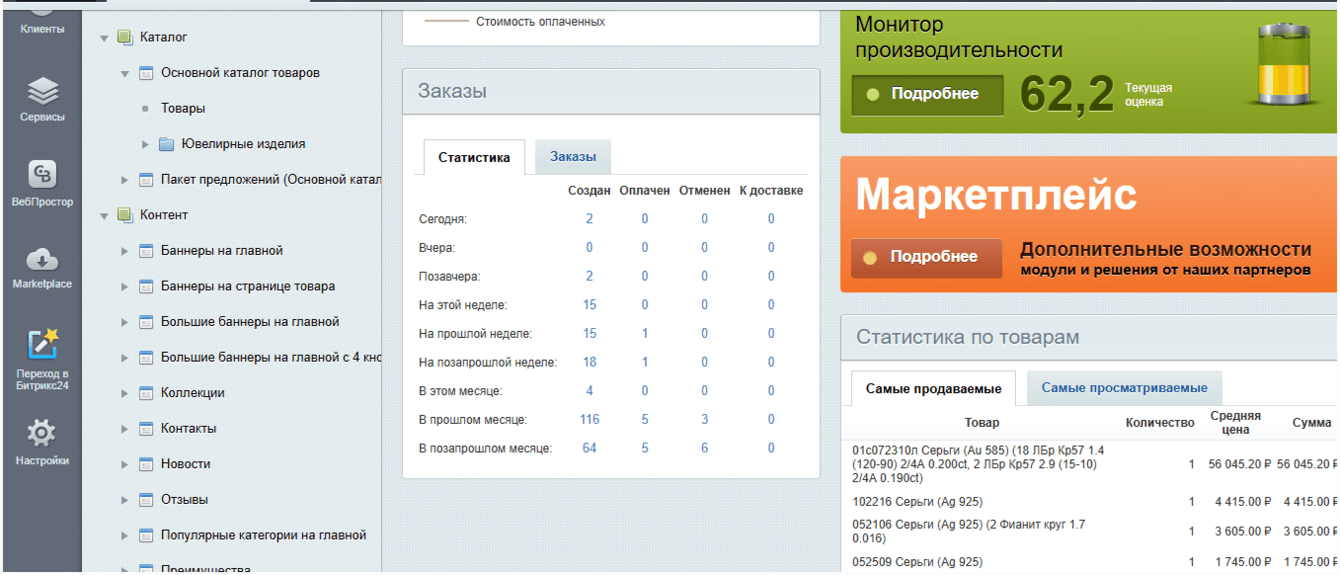Viewport: 1340px width, 575px height.
Task: Click the Коллекции list icon
Action: point(146,393)
